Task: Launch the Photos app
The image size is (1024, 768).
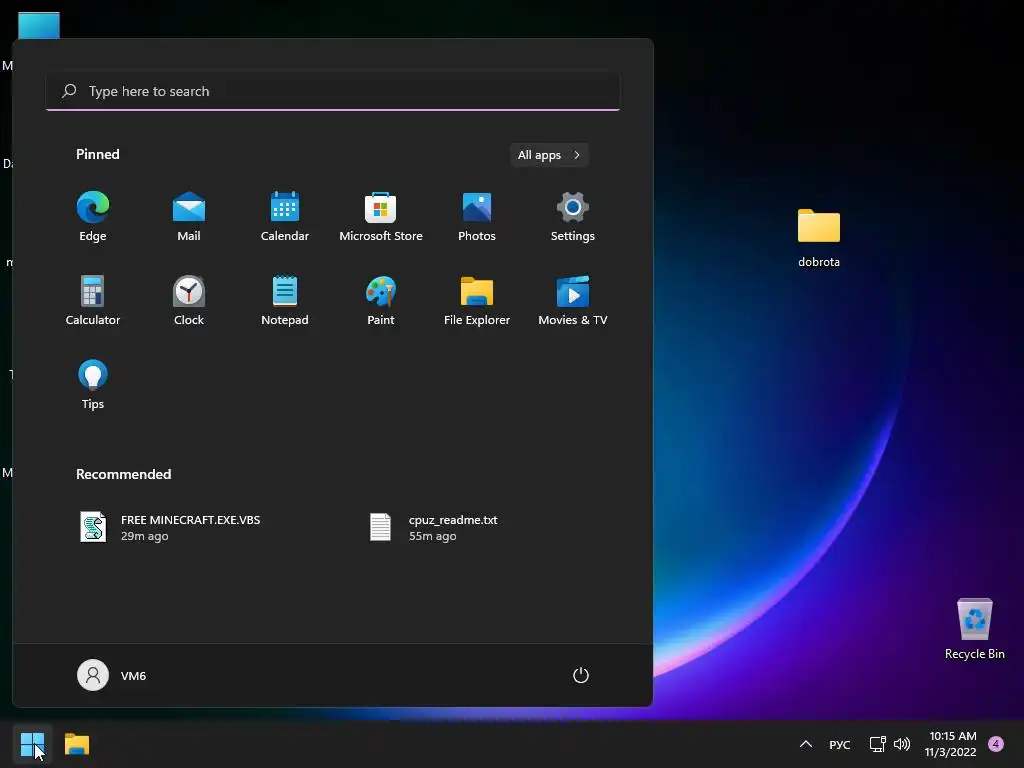Action: tap(477, 216)
